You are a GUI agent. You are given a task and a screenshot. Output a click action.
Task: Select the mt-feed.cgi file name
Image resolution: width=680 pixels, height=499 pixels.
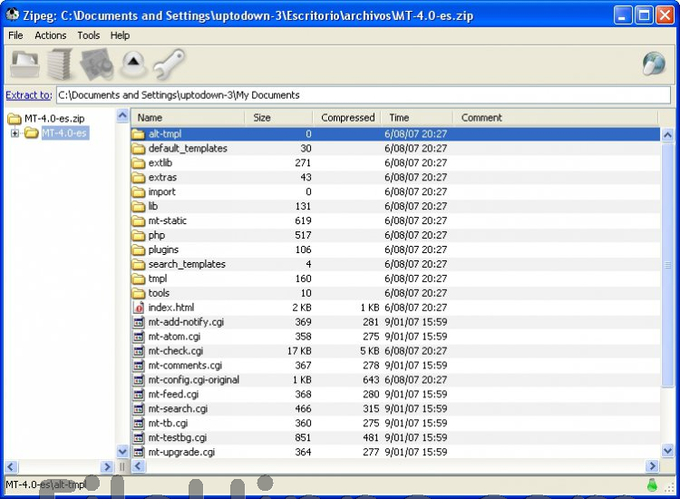[173, 395]
